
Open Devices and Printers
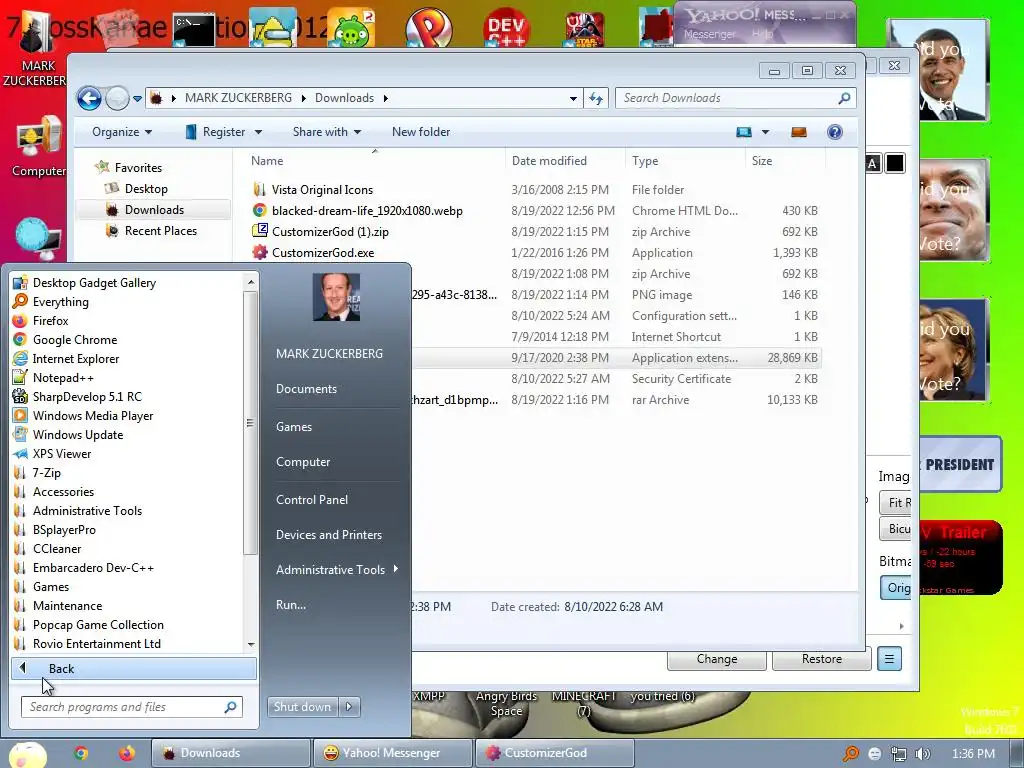pyautogui.click(x=328, y=534)
